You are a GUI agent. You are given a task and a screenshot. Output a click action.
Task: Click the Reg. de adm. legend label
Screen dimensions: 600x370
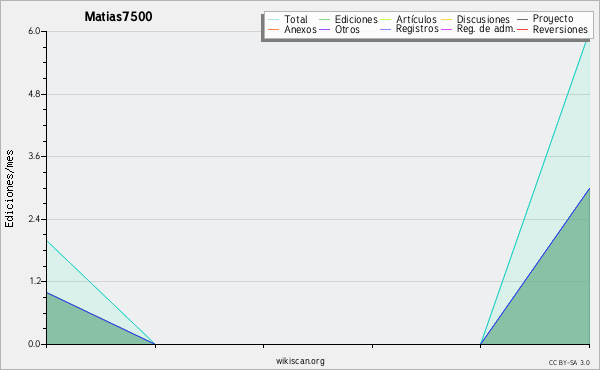486,29
